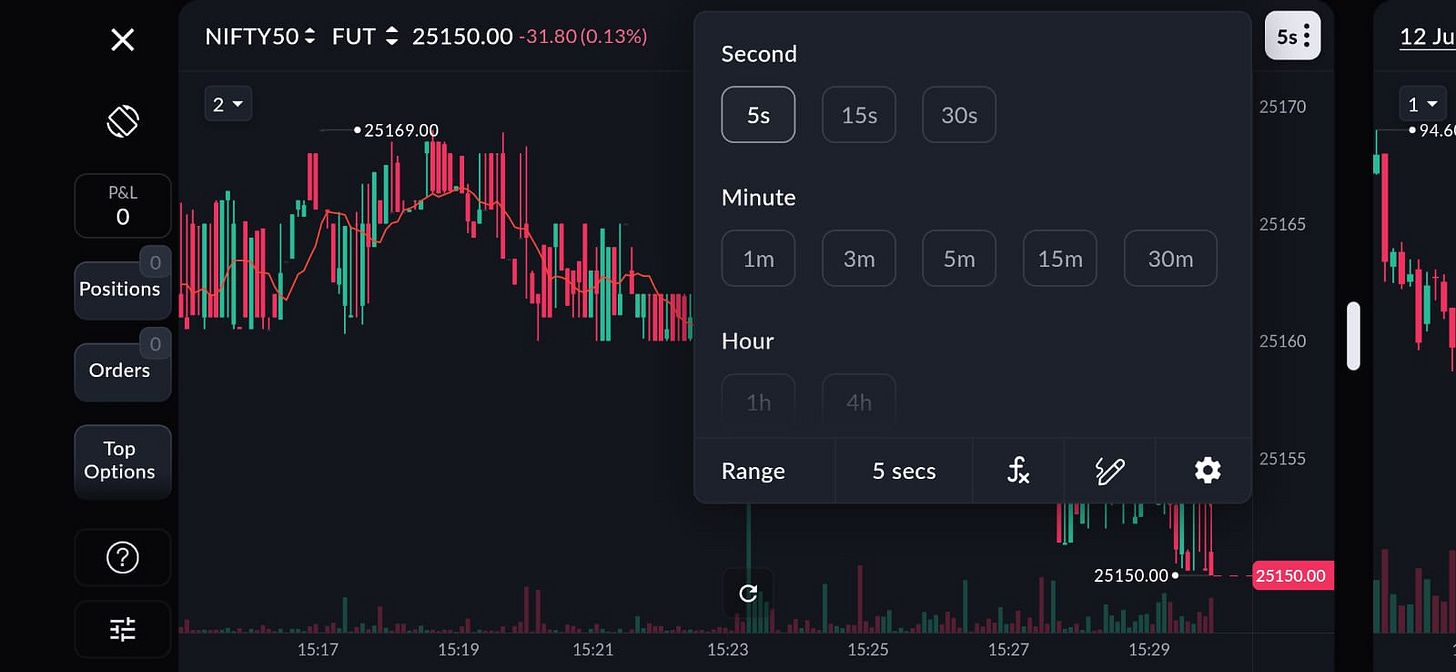
Task: Click the vertical scroll handle beside price axis
Action: [x=1354, y=335]
